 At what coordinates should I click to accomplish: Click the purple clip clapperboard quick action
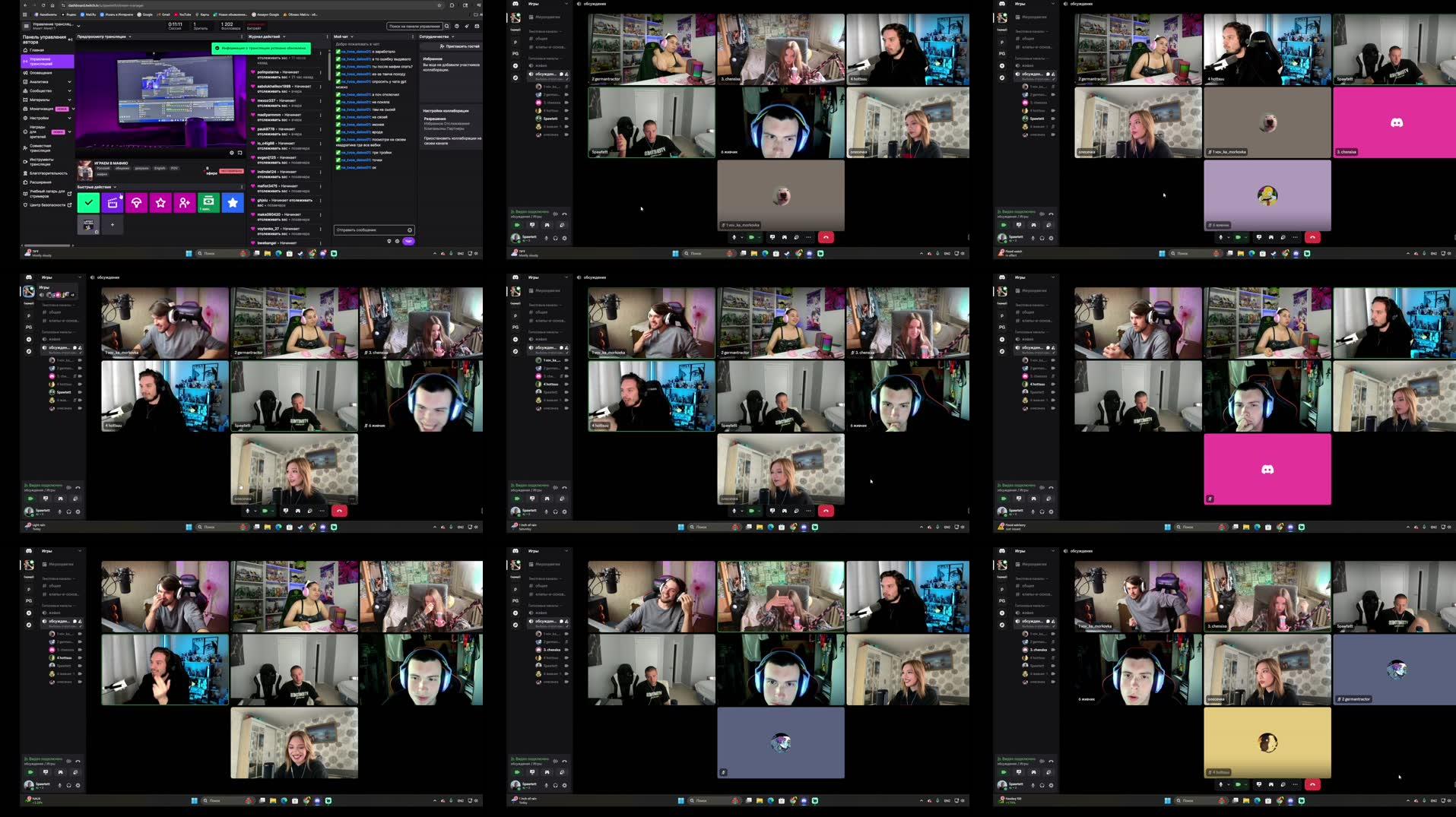[x=113, y=203]
